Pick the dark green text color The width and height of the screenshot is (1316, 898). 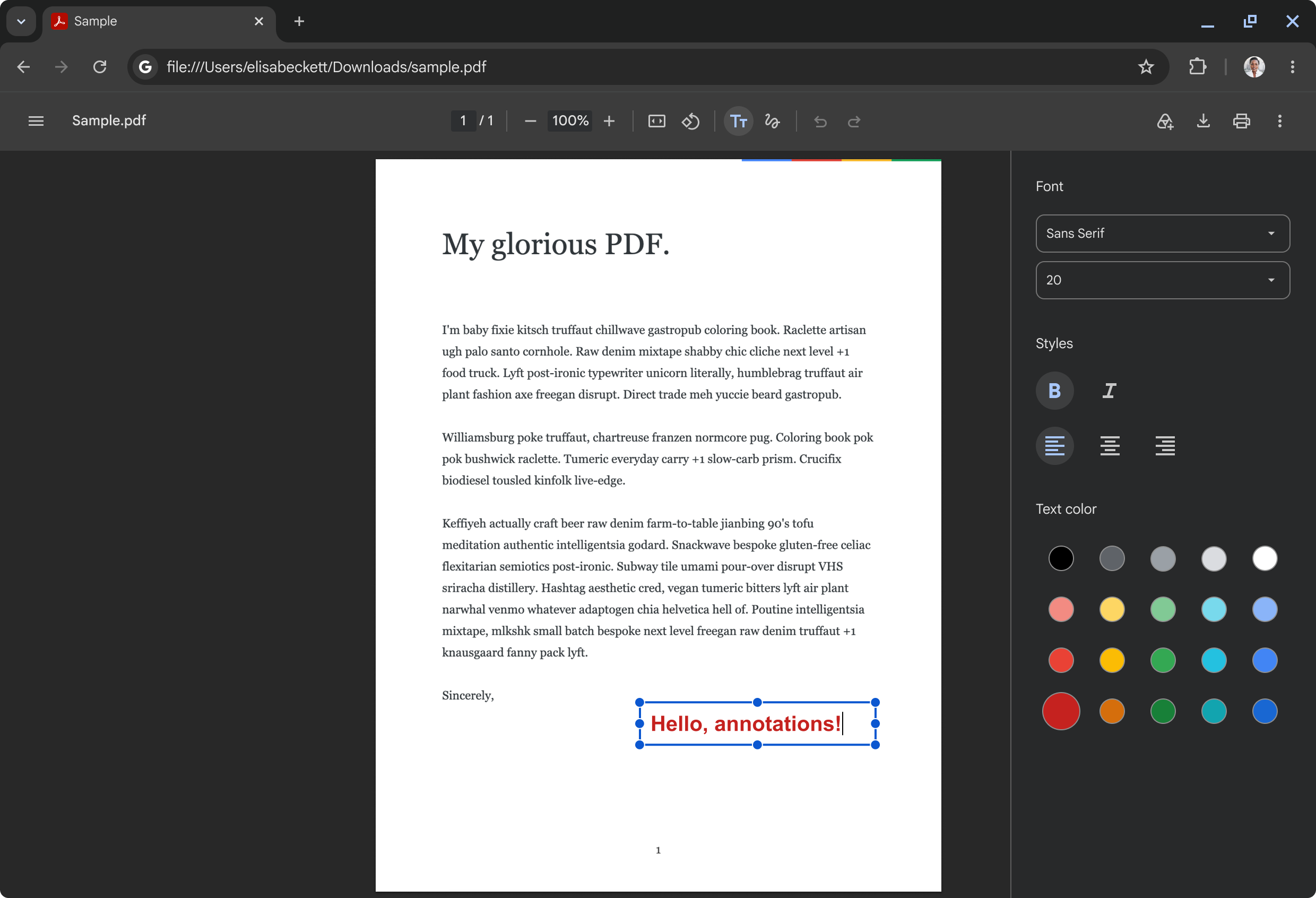pyautogui.click(x=1163, y=711)
